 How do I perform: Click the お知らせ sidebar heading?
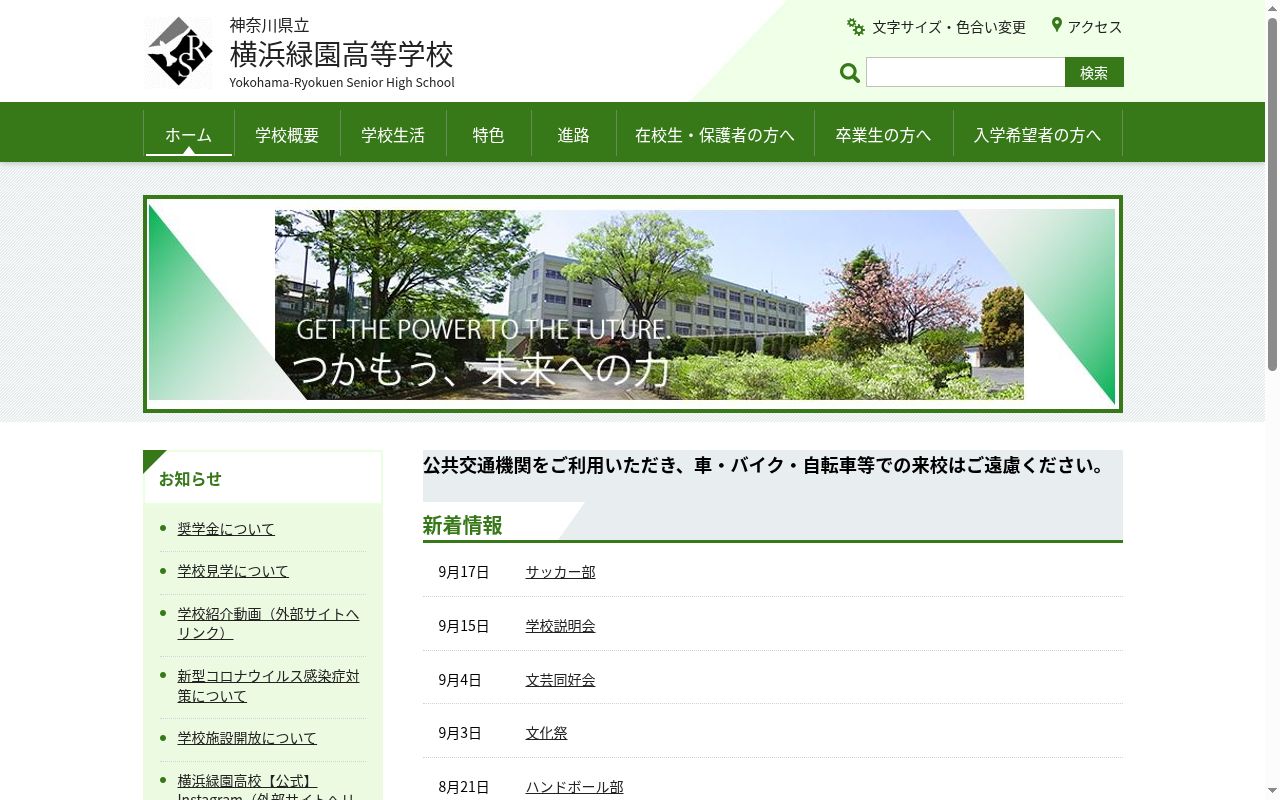point(190,478)
